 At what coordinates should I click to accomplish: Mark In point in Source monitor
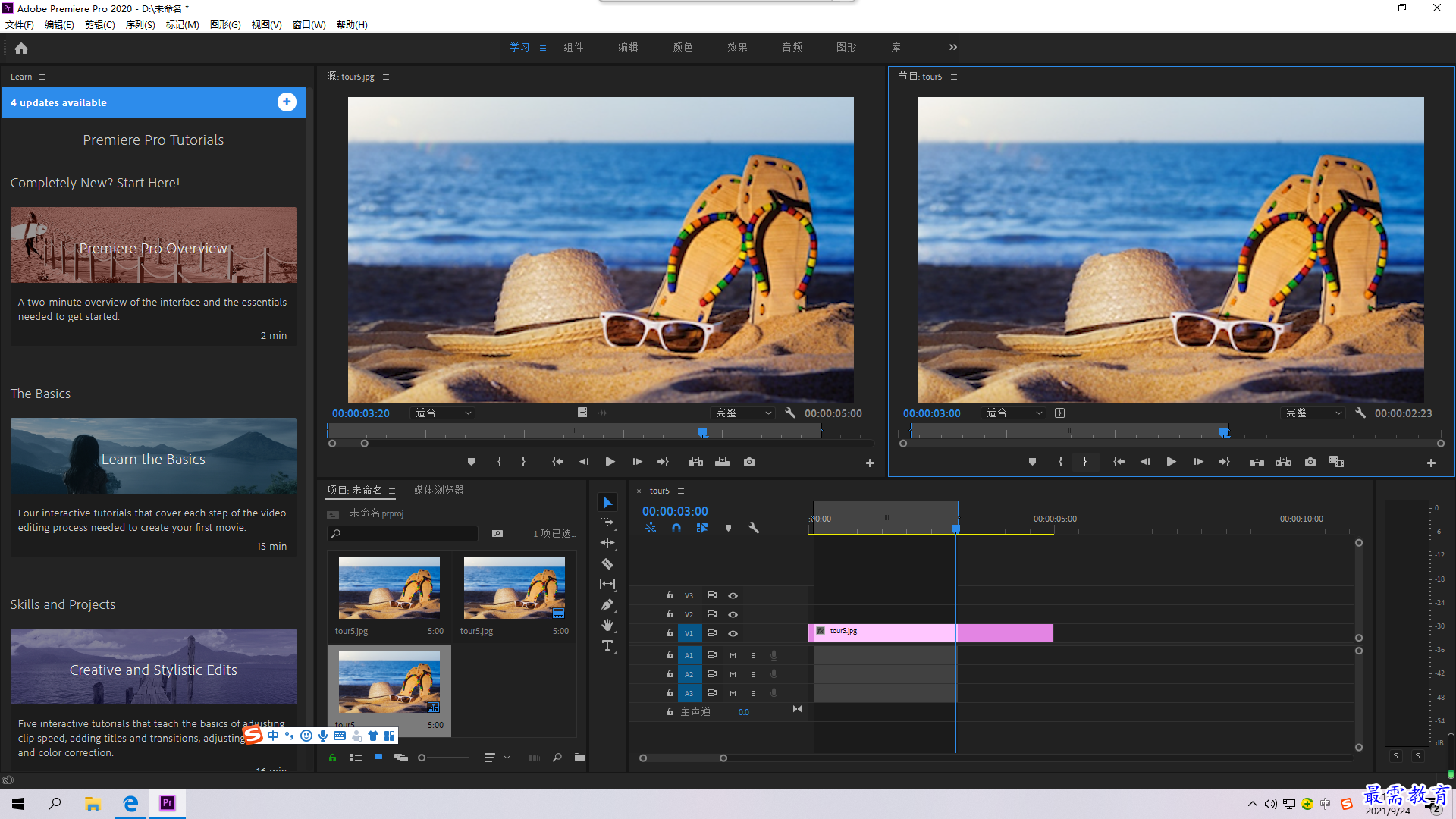(499, 462)
